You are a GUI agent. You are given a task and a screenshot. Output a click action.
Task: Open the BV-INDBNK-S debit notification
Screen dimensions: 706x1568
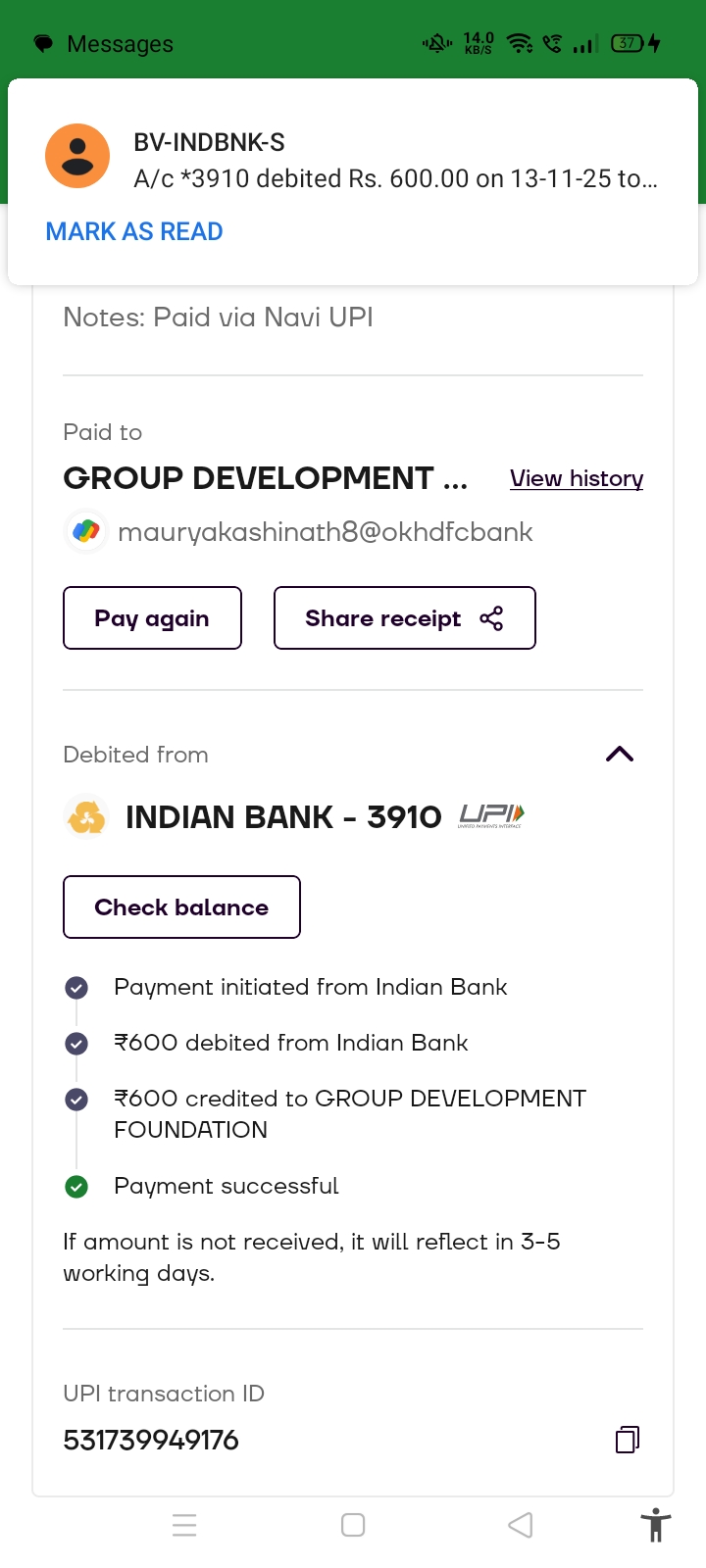point(395,161)
